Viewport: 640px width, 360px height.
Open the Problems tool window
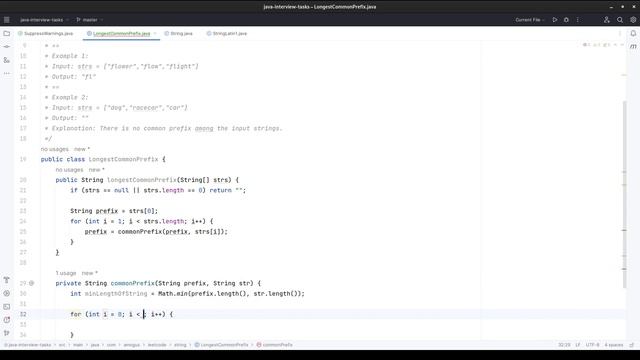tap(7, 320)
